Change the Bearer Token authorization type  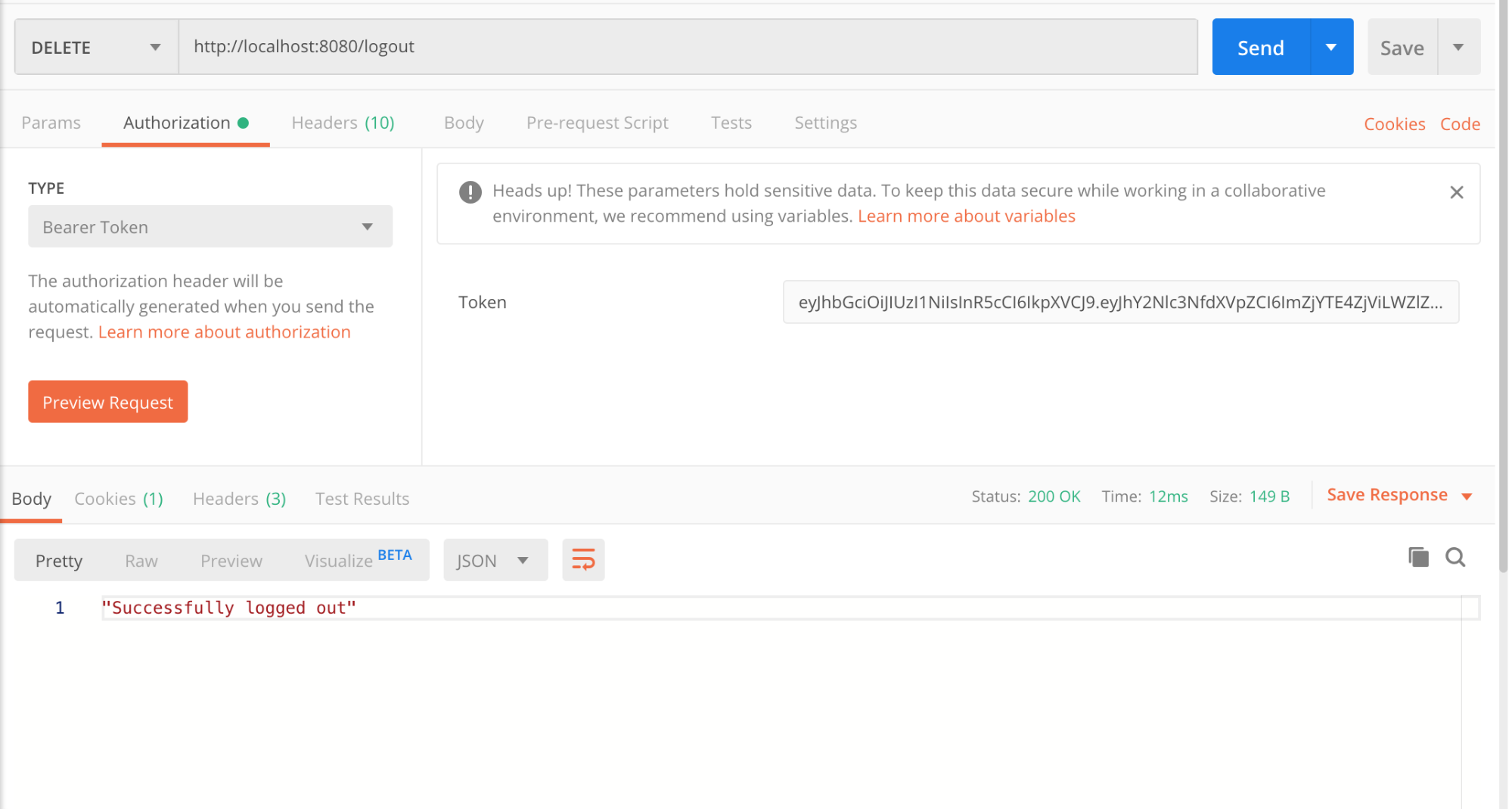click(x=210, y=226)
